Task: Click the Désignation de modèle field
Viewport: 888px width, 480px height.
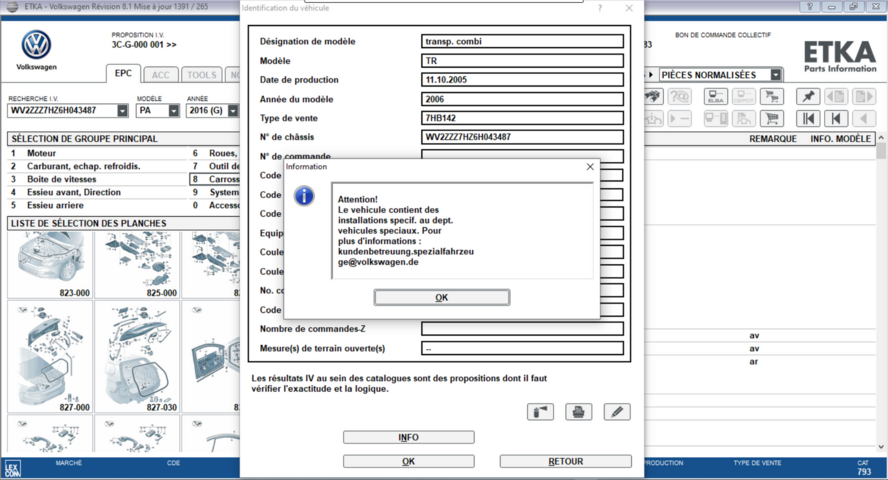Action: point(522,41)
